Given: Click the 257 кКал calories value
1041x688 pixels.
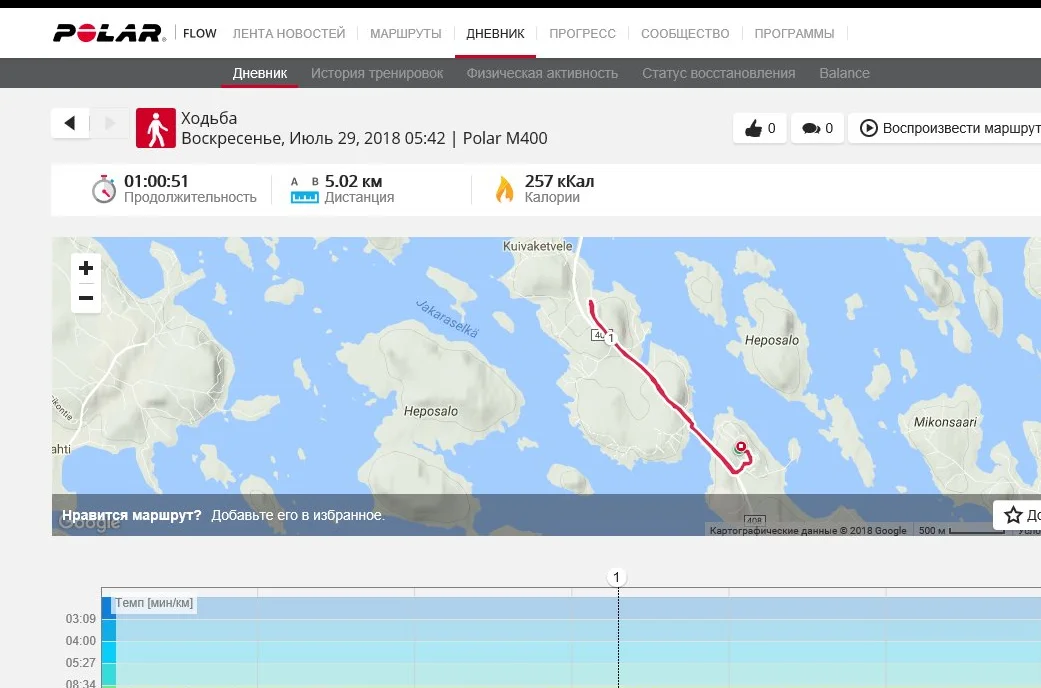Looking at the screenshot, I should (x=559, y=181).
